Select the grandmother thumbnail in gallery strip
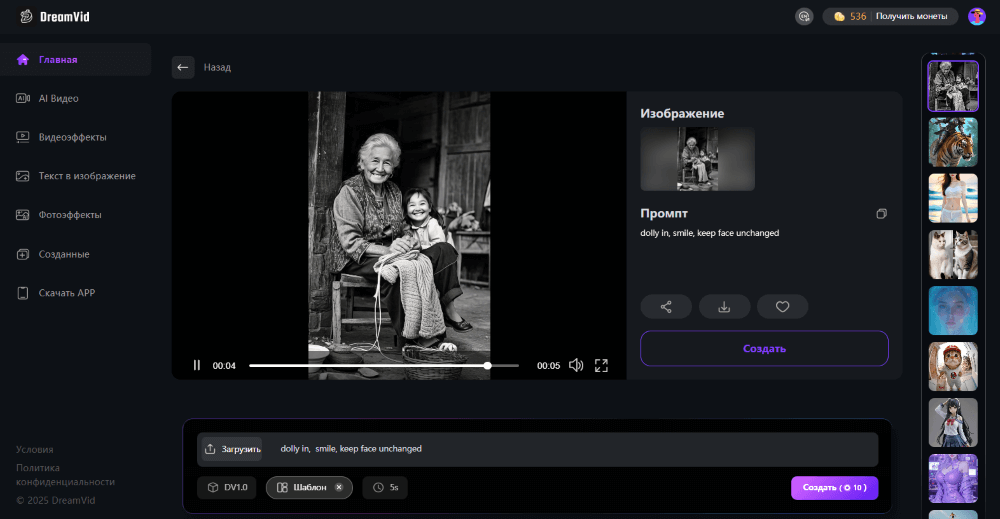 pos(953,87)
